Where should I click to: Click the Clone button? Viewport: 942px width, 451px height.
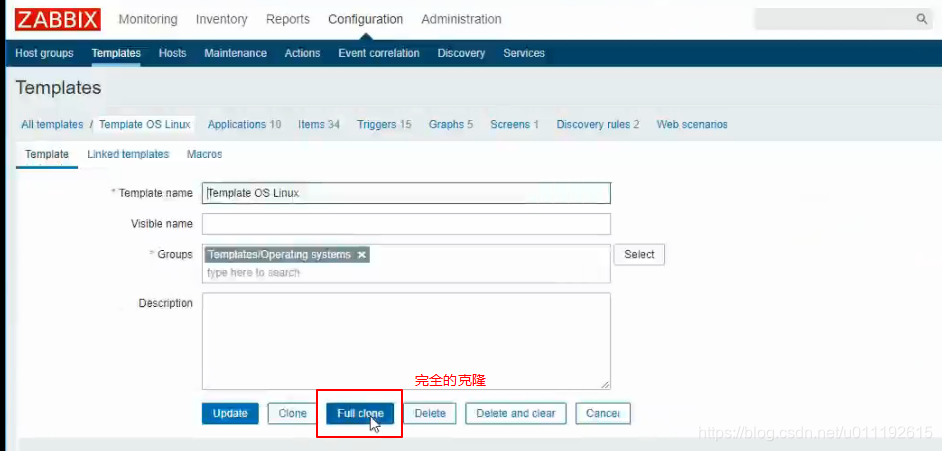click(293, 413)
